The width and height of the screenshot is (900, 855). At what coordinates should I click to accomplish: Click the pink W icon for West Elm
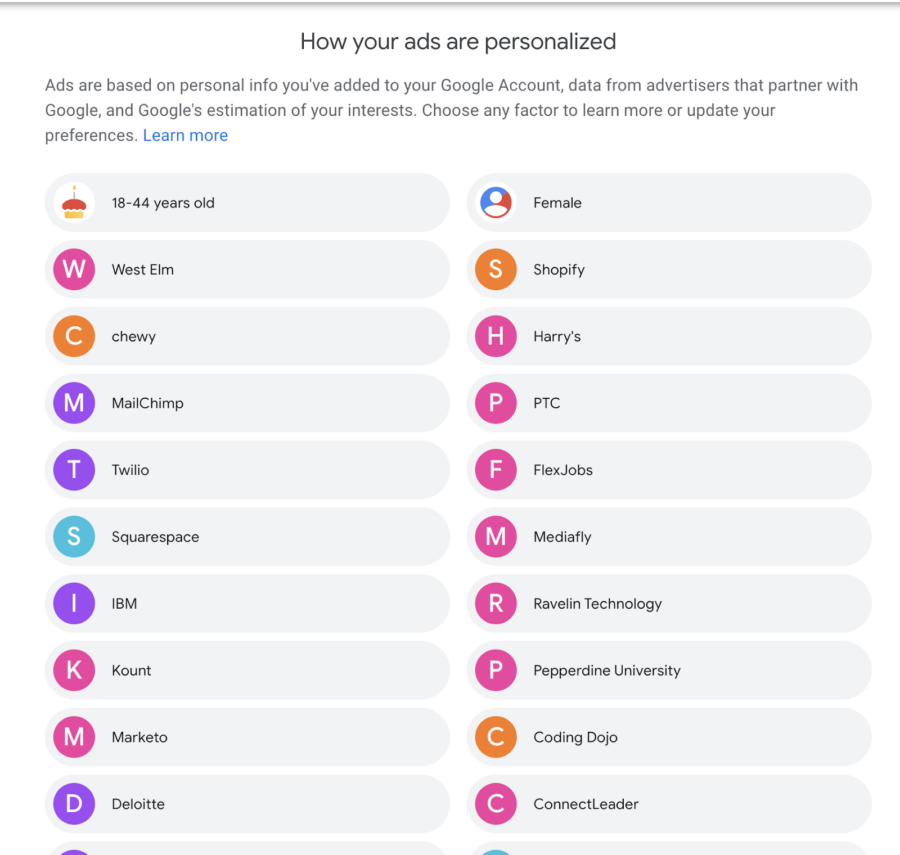tap(74, 269)
